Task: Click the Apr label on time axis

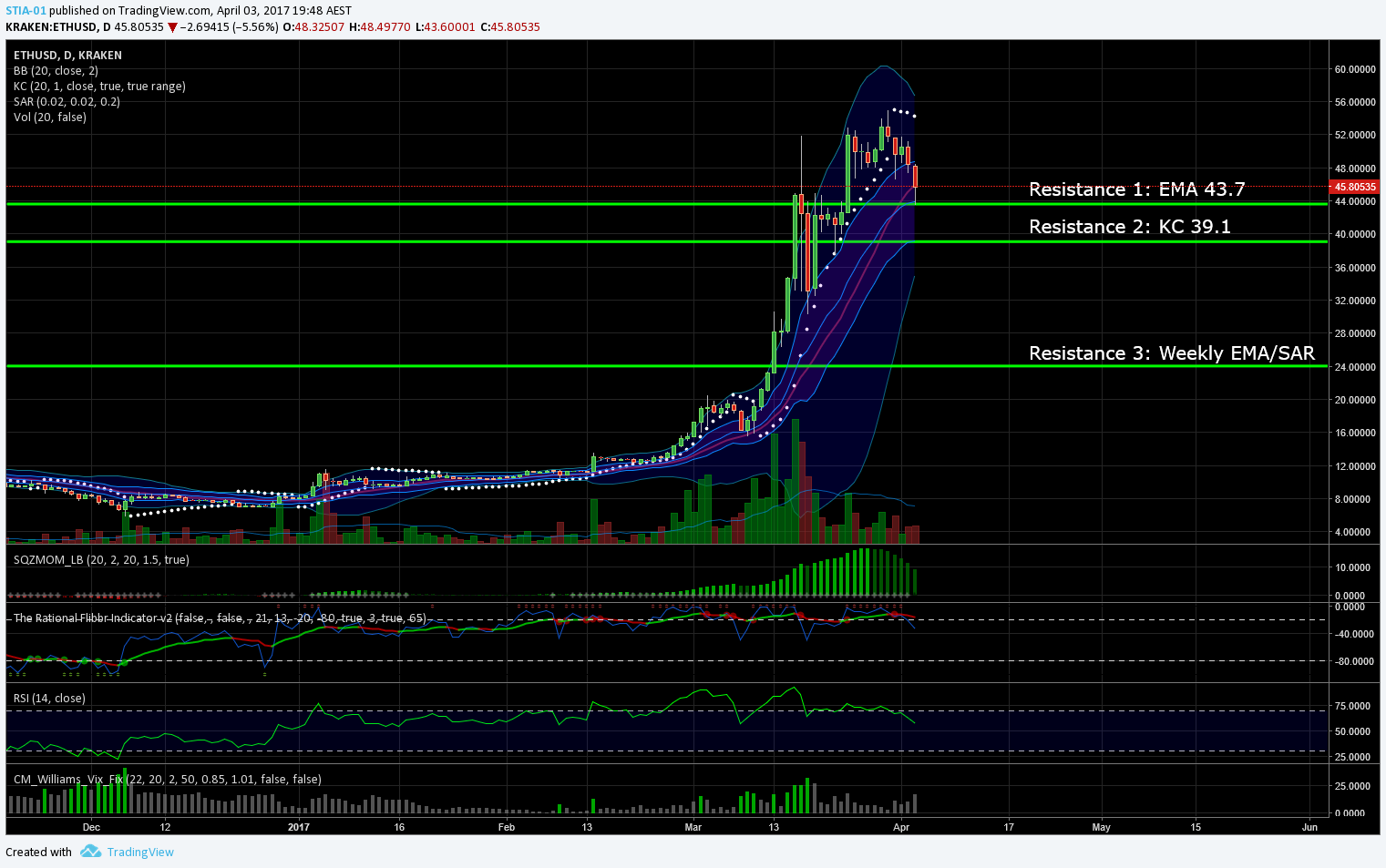Action: point(901,828)
